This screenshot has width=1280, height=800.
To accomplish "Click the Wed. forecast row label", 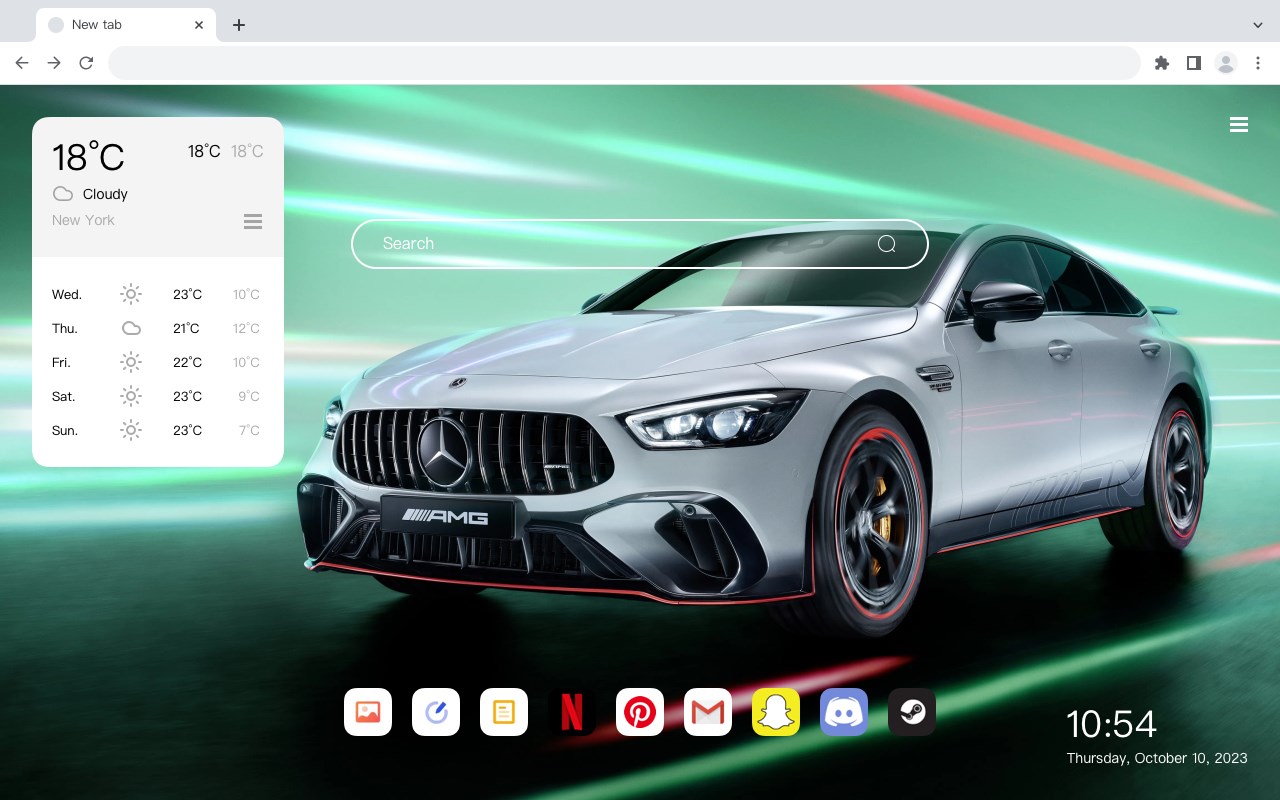I will (x=67, y=295).
